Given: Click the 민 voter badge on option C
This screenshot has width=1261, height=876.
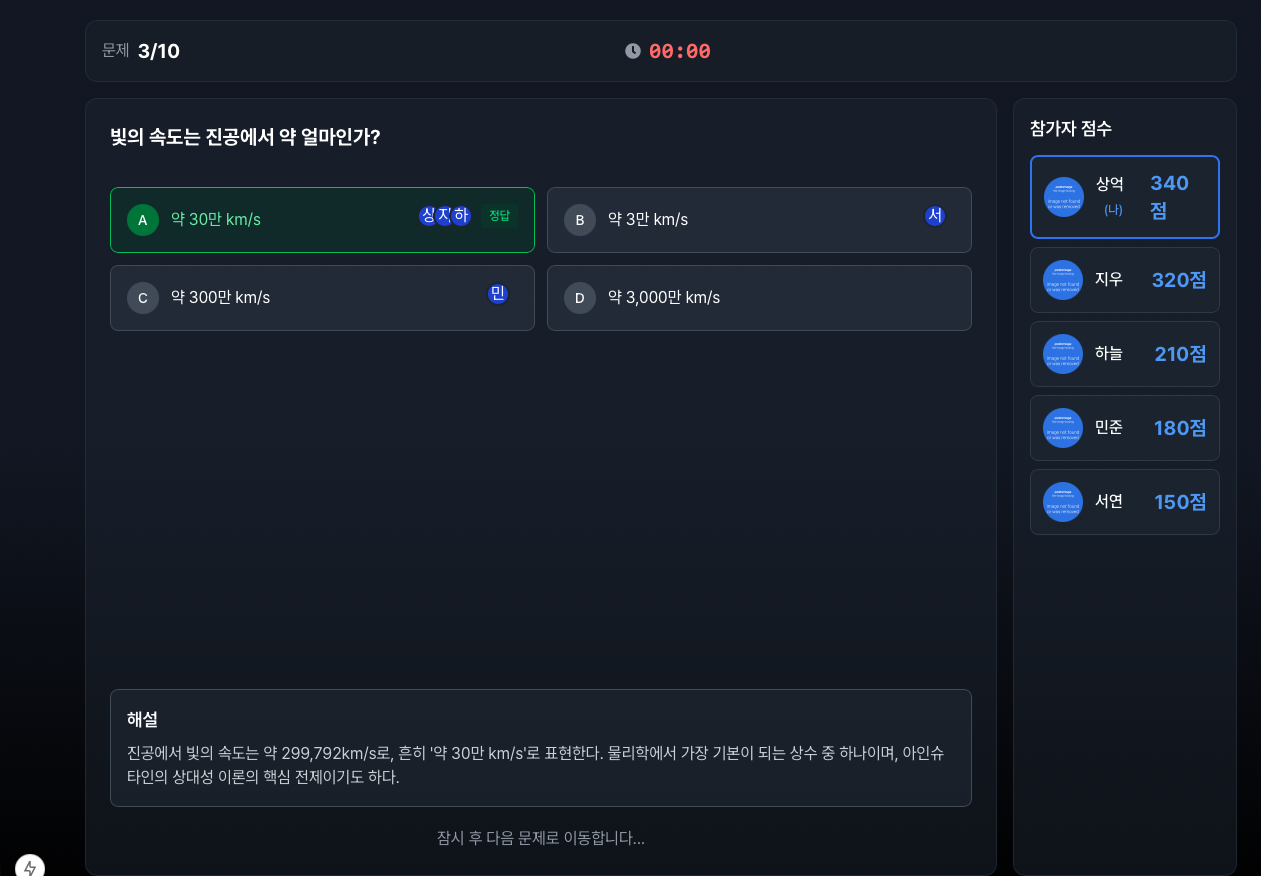Looking at the screenshot, I should [498, 294].
